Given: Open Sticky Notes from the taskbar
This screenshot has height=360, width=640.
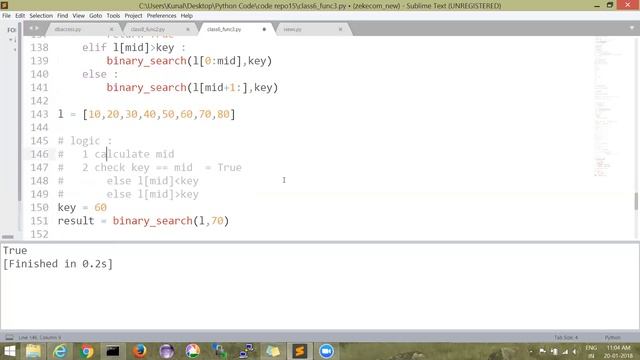Looking at the screenshot, I should coord(273,351).
